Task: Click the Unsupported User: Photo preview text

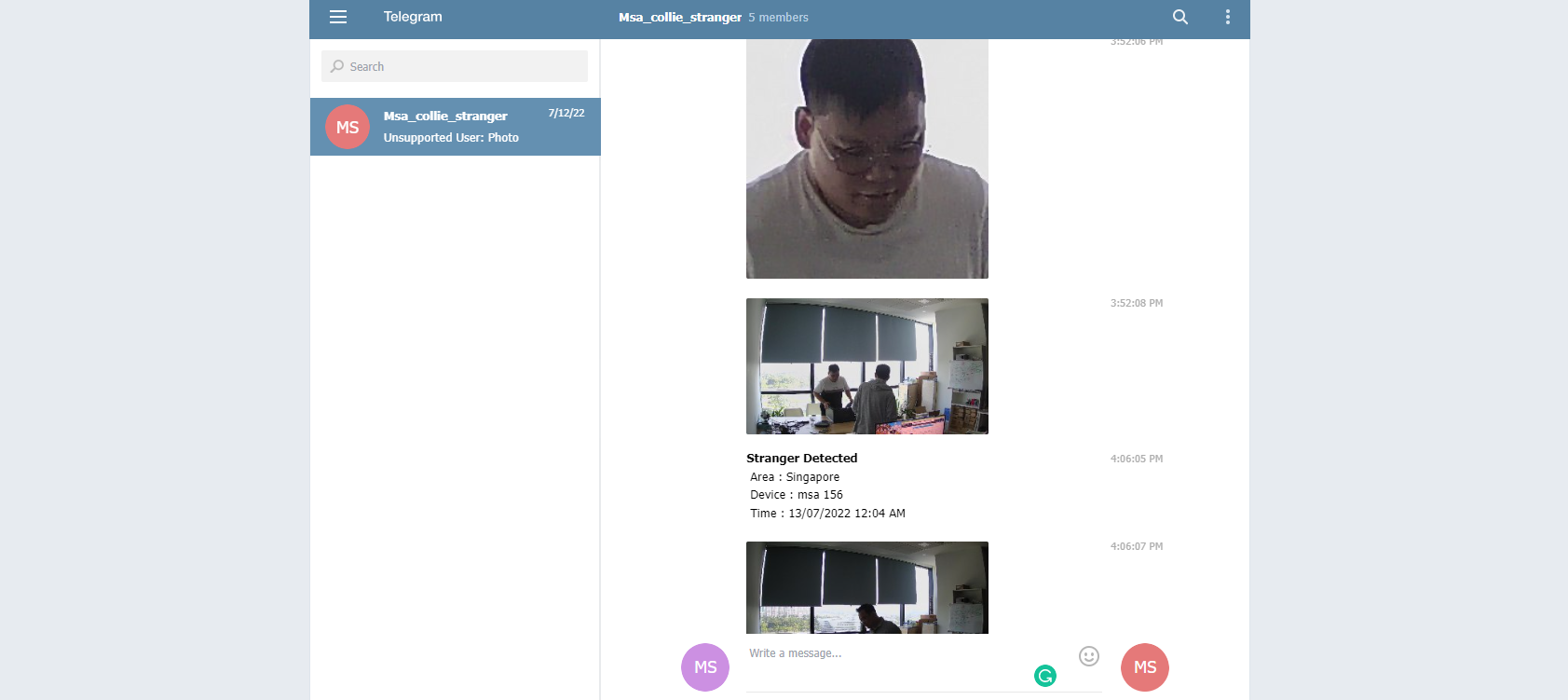Action: point(451,138)
